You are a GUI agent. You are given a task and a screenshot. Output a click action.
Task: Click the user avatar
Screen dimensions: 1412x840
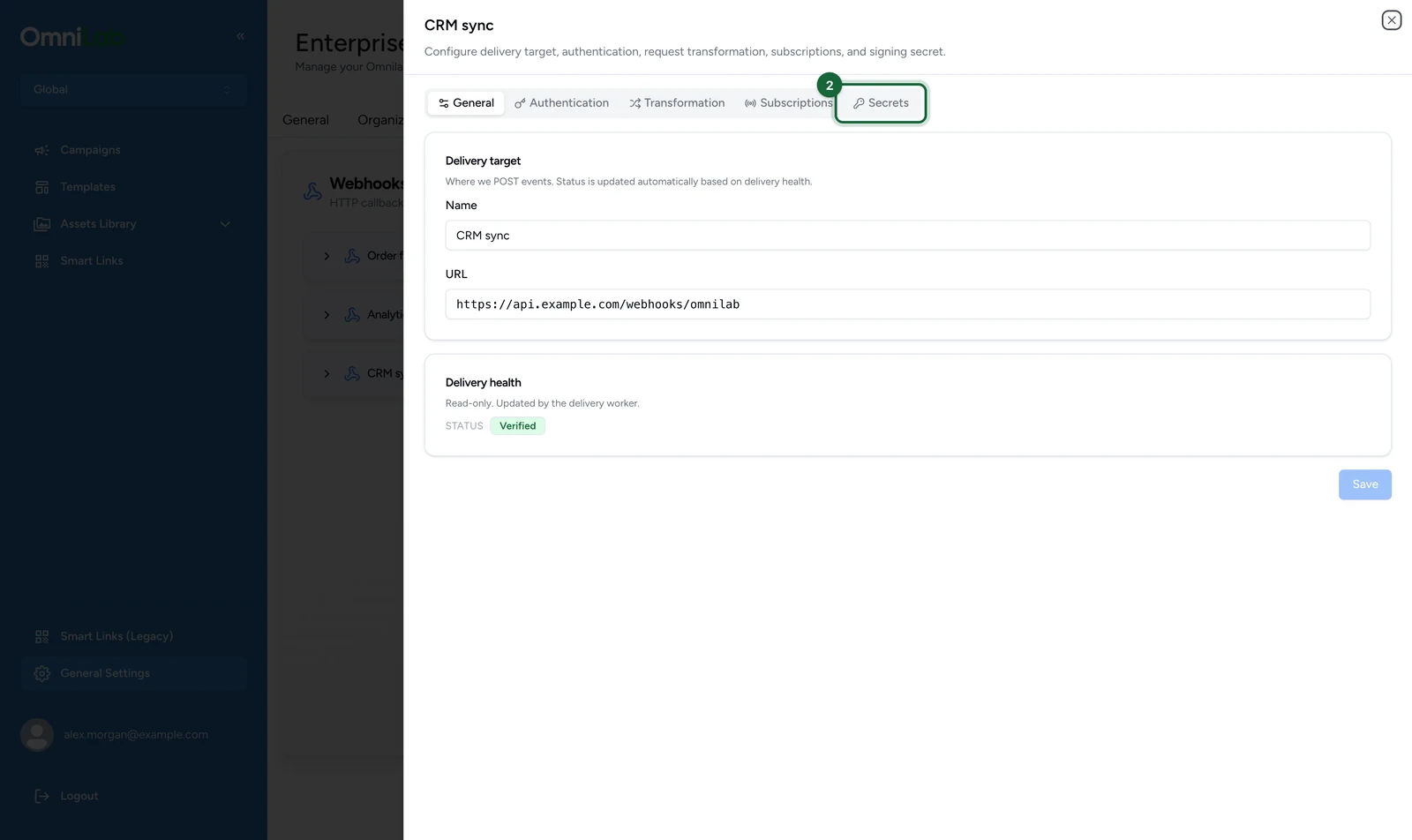pyautogui.click(x=37, y=735)
